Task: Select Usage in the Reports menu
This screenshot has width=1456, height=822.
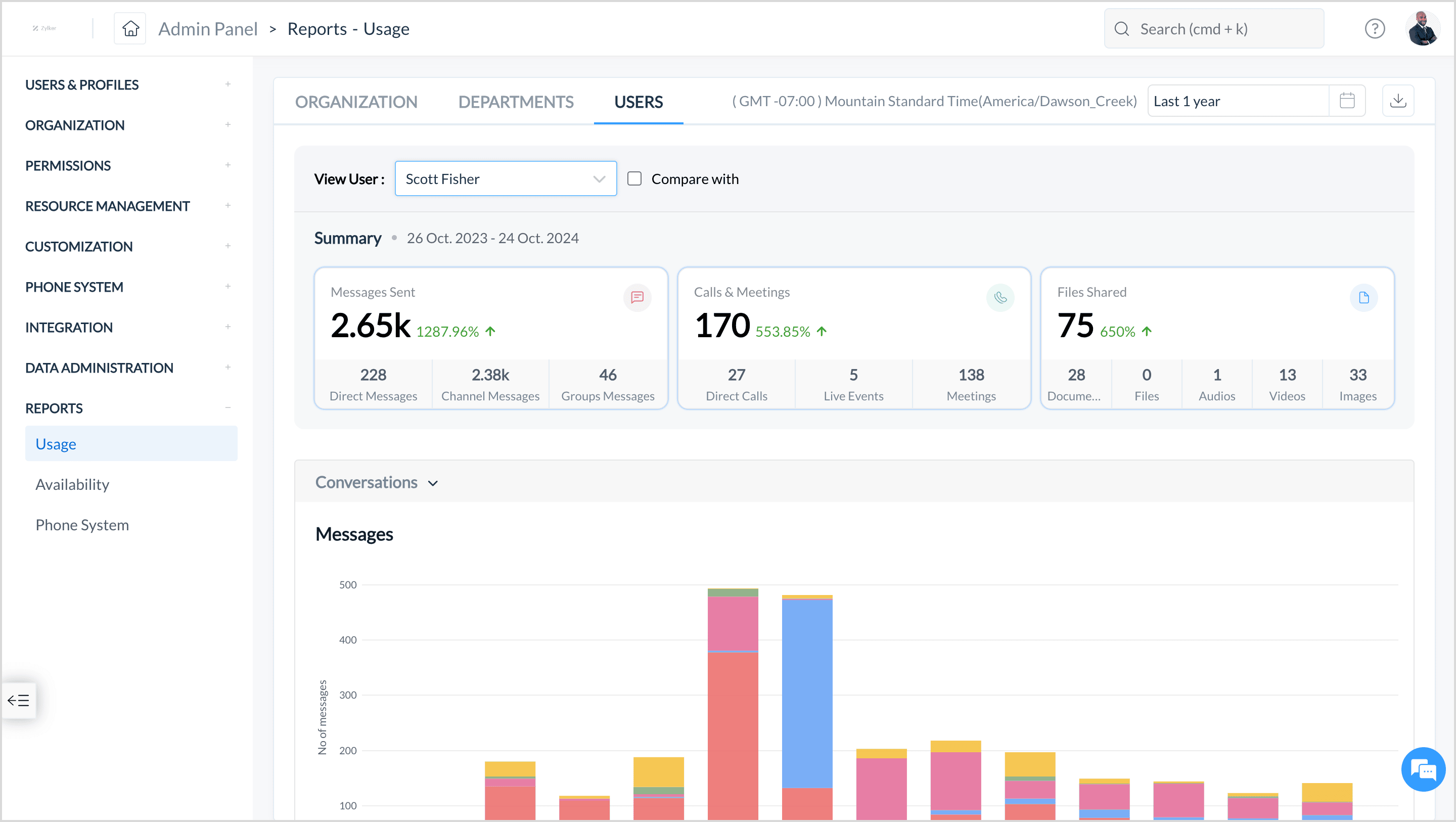Action: tap(131, 444)
